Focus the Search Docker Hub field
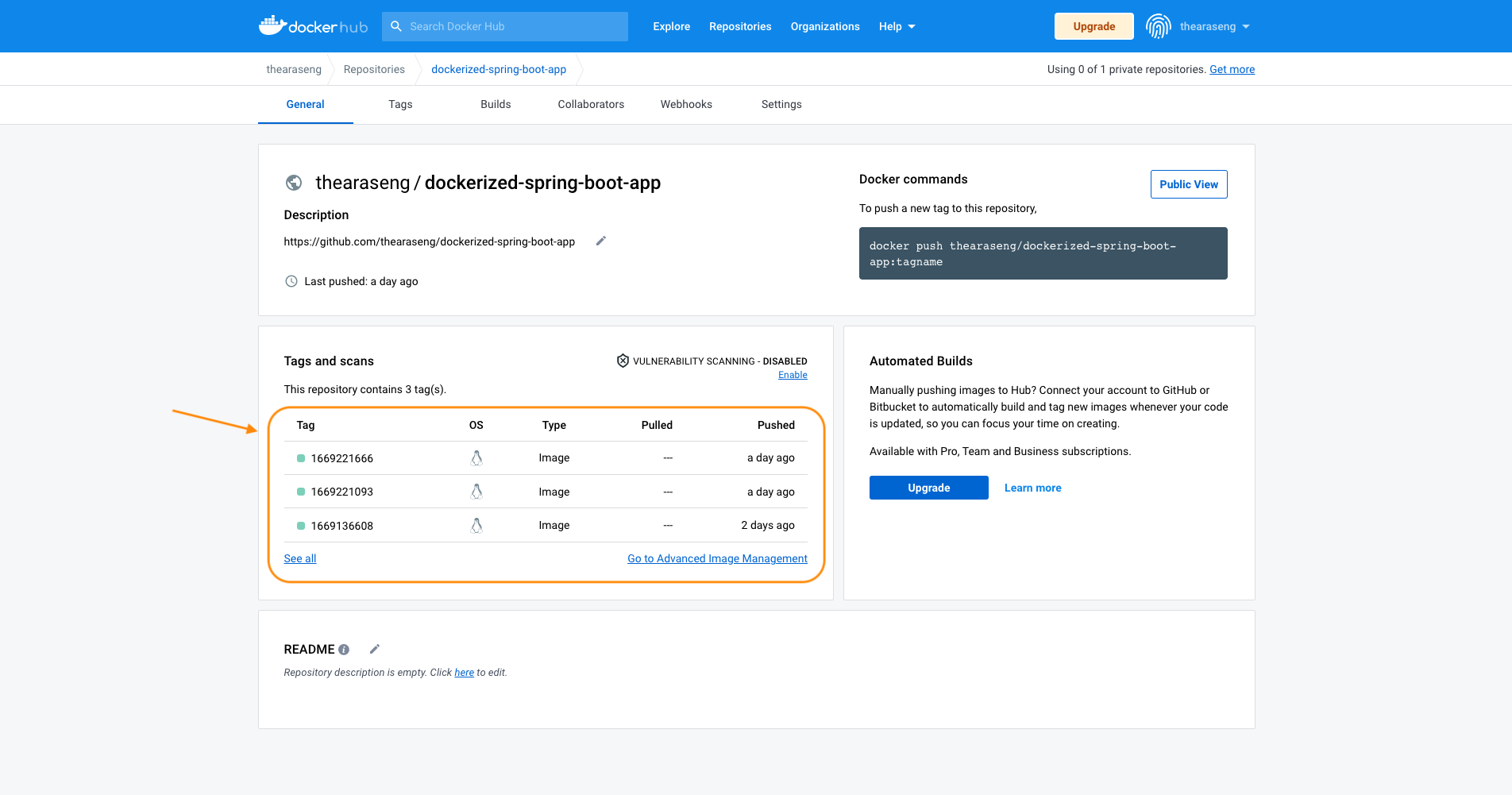The width and height of the screenshot is (1512, 795). coord(505,26)
